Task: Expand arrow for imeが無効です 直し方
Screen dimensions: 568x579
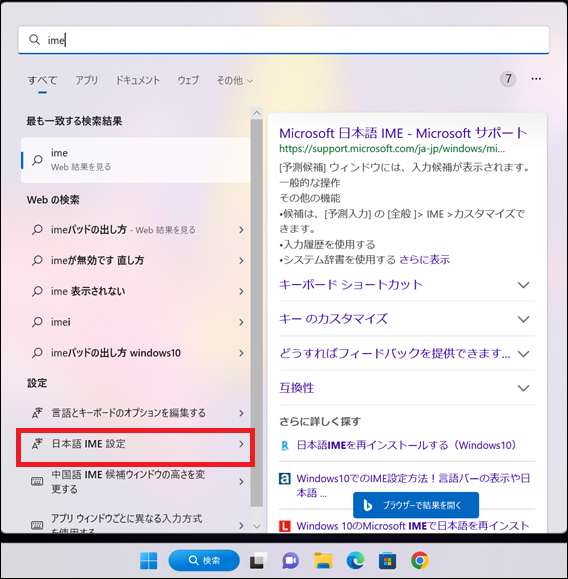Action: coord(241,260)
